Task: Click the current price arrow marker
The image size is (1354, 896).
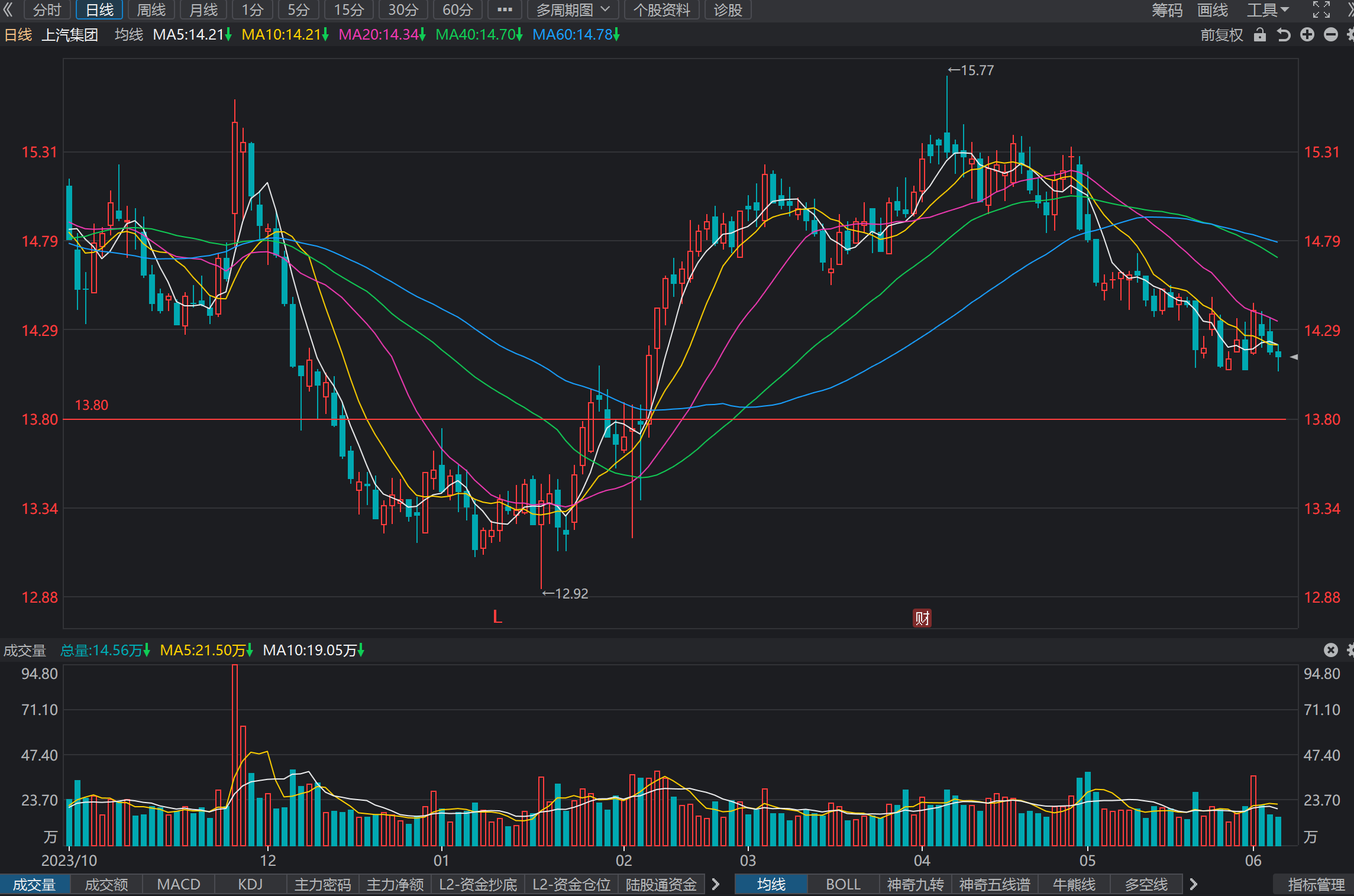Action: [x=1294, y=357]
